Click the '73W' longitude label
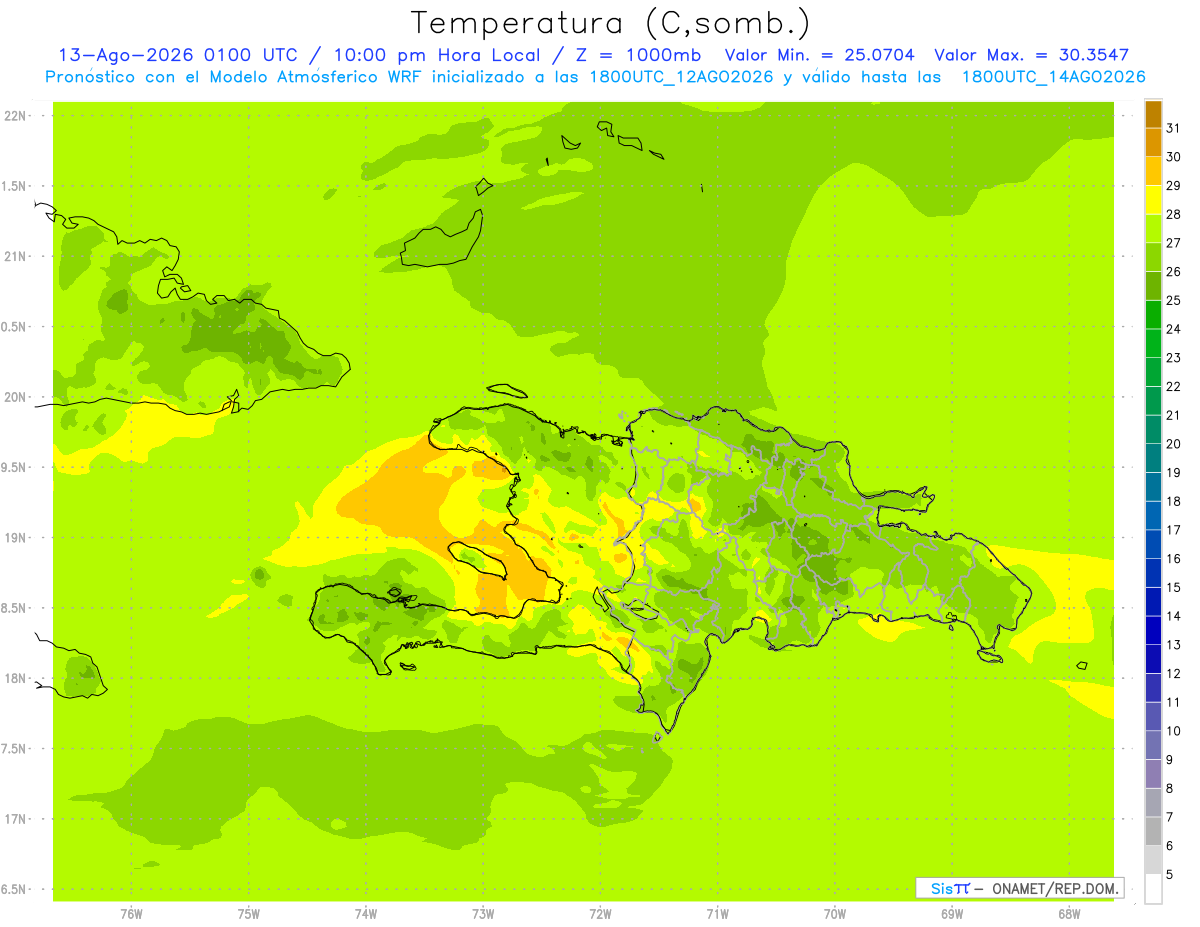 pos(483,914)
